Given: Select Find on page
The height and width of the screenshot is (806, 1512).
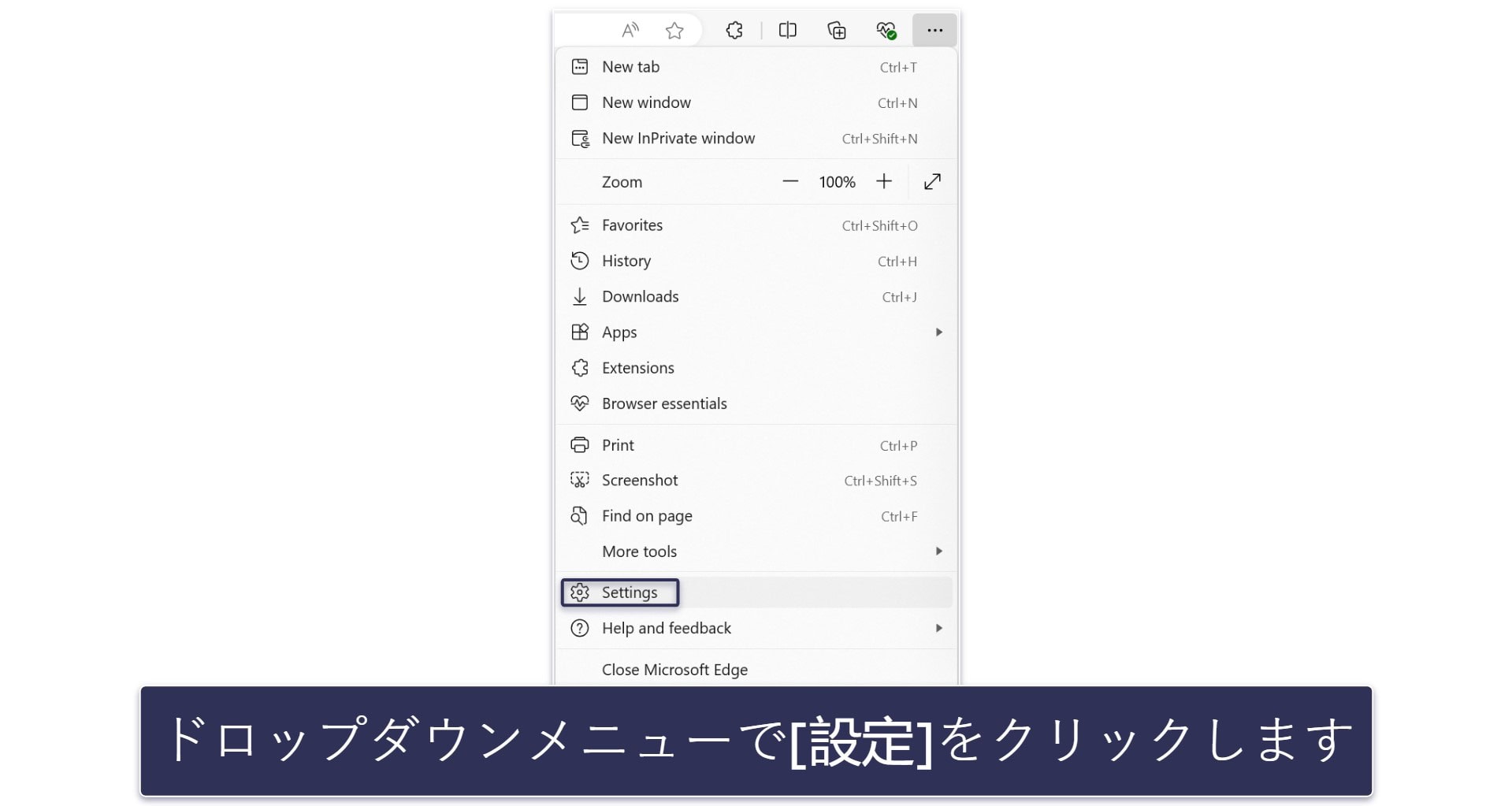Looking at the screenshot, I should 756,516.
